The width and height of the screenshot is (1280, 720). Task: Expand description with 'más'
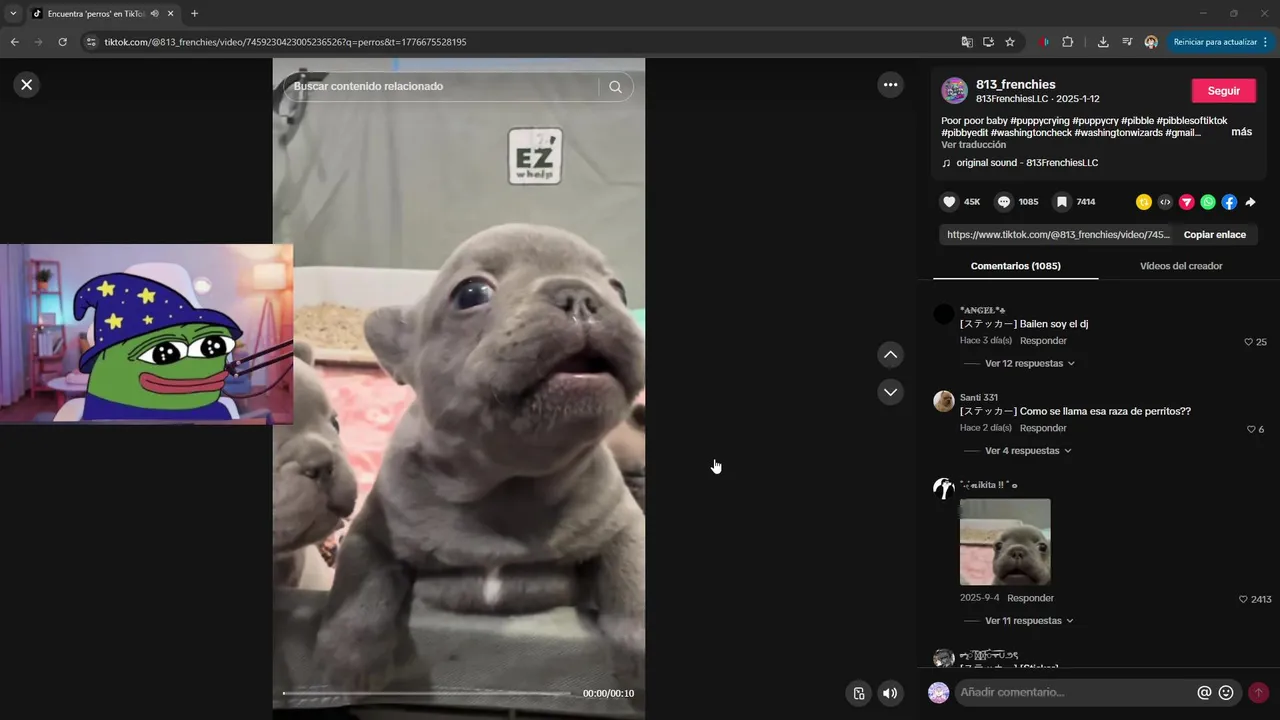(x=1241, y=132)
